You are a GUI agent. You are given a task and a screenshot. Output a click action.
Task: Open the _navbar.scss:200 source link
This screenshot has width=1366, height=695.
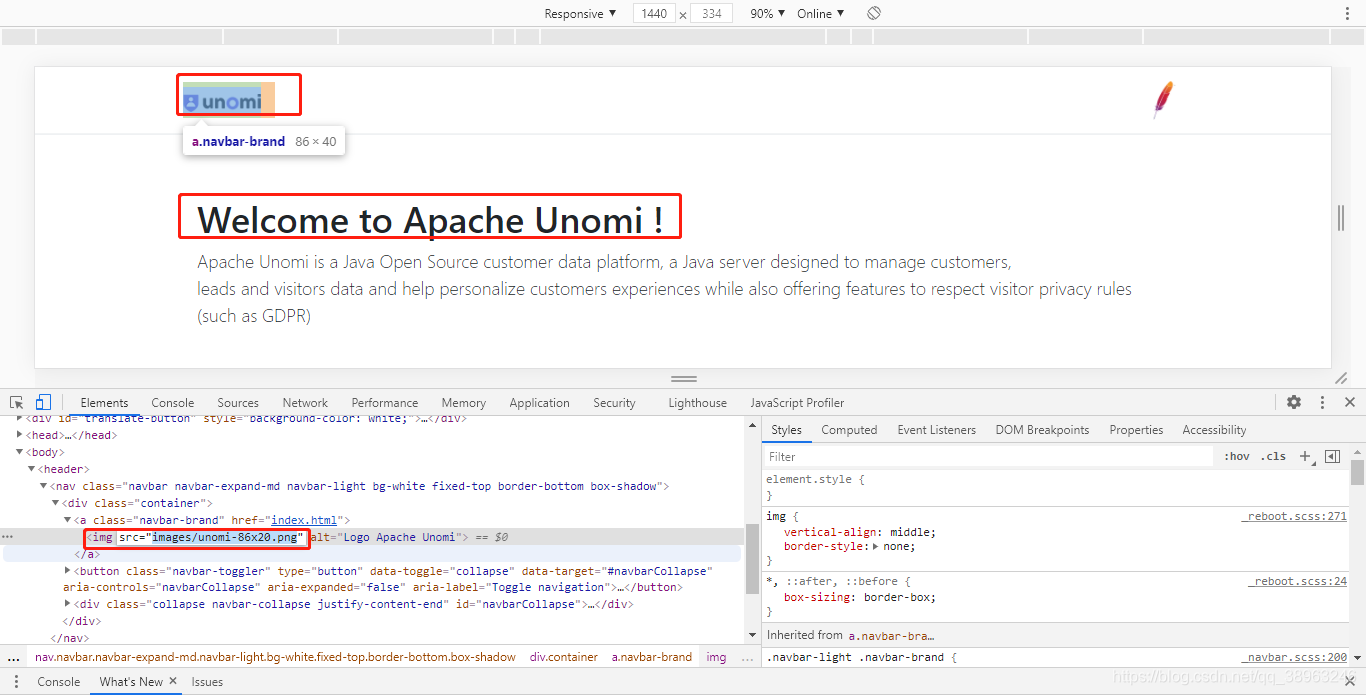tap(1295, 657)
